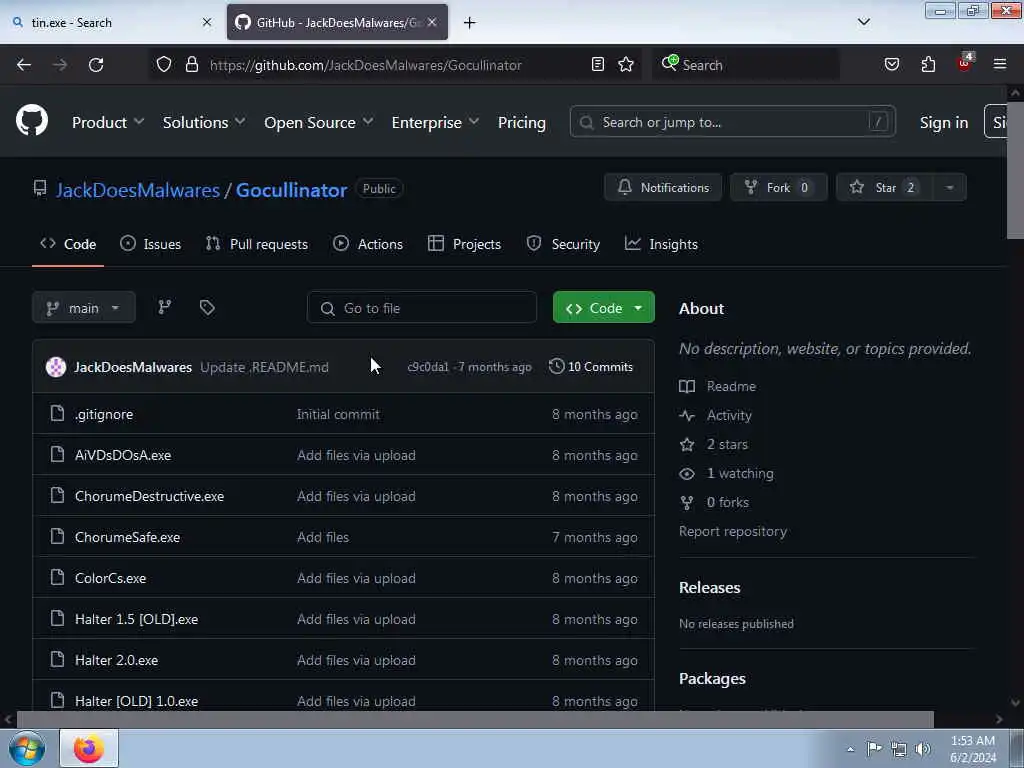This screenshot has width=1024, height=768.
Task: Switch to the Projects tab
Action: (464, 244)
